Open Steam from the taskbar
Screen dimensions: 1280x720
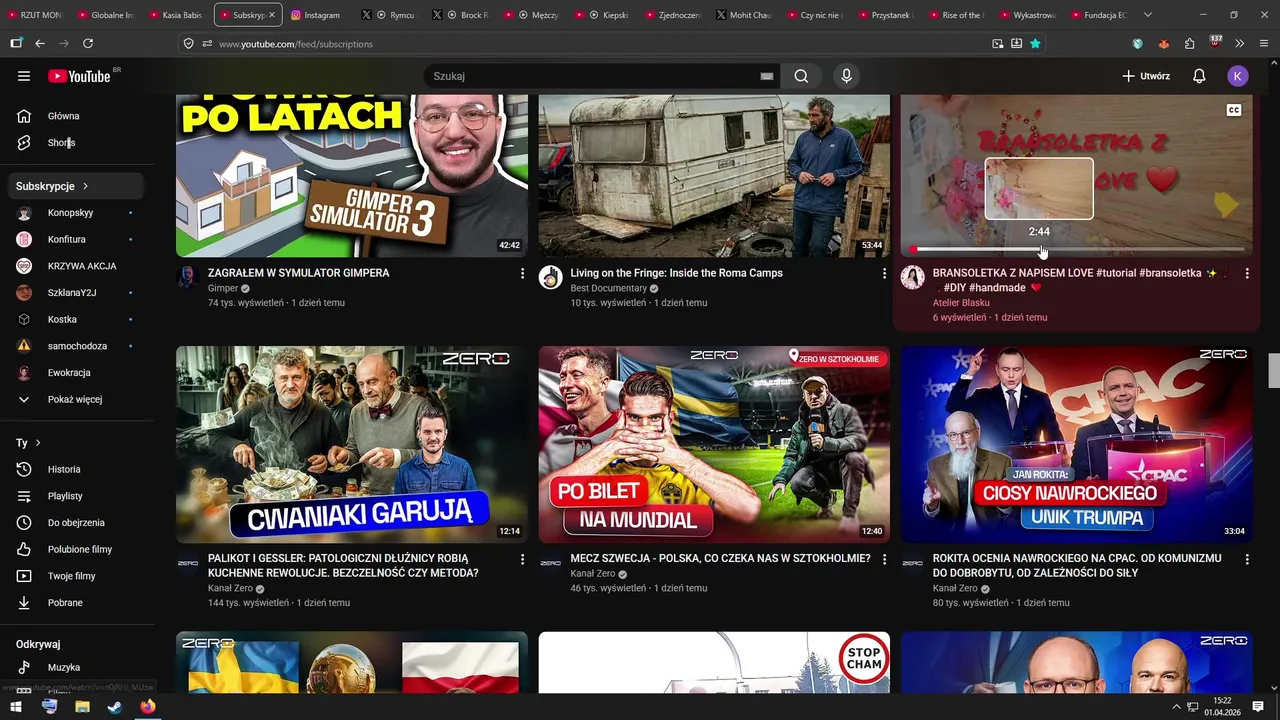click(115, 707)
